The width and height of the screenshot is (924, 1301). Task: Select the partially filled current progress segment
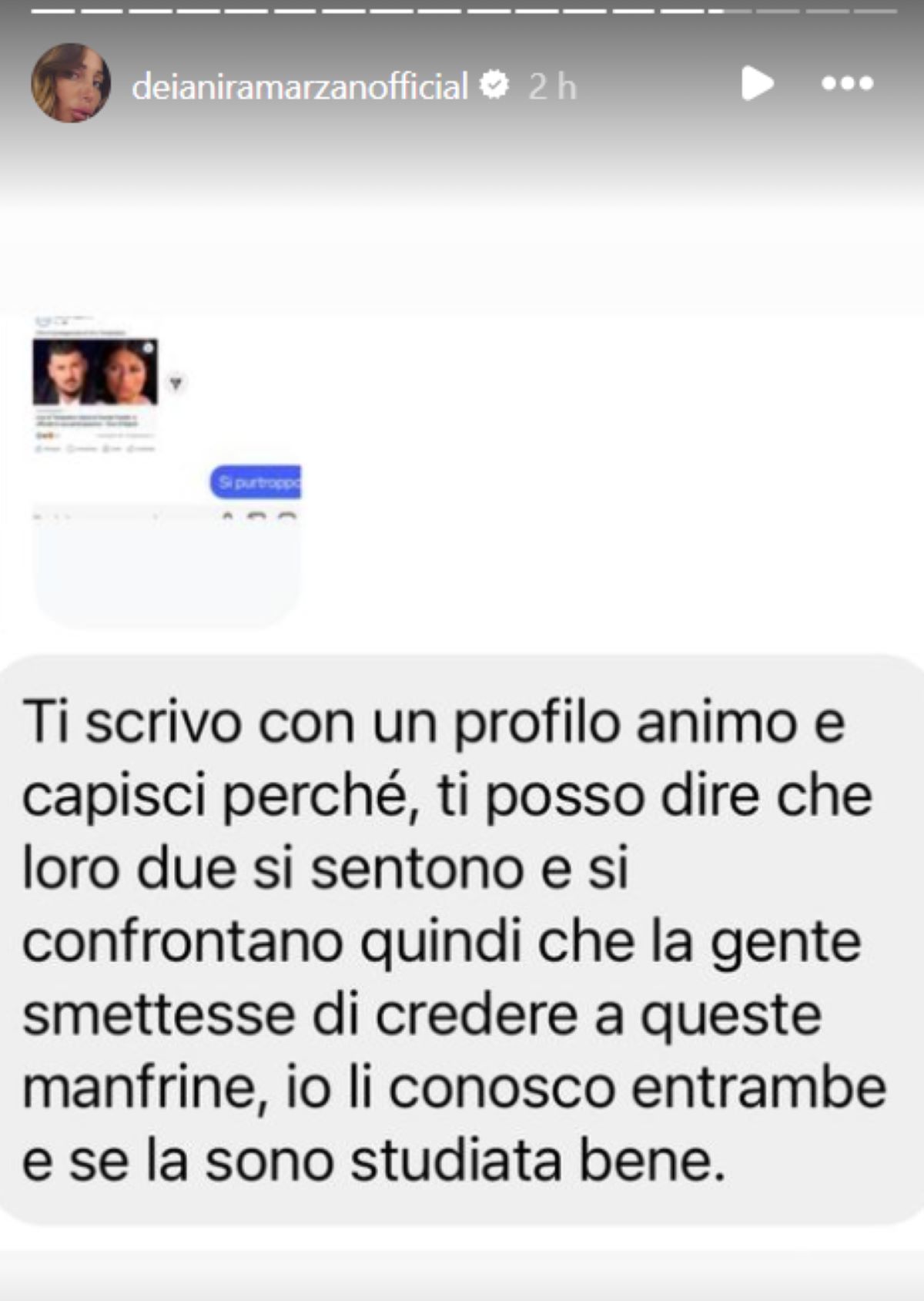tap(729, 11)
